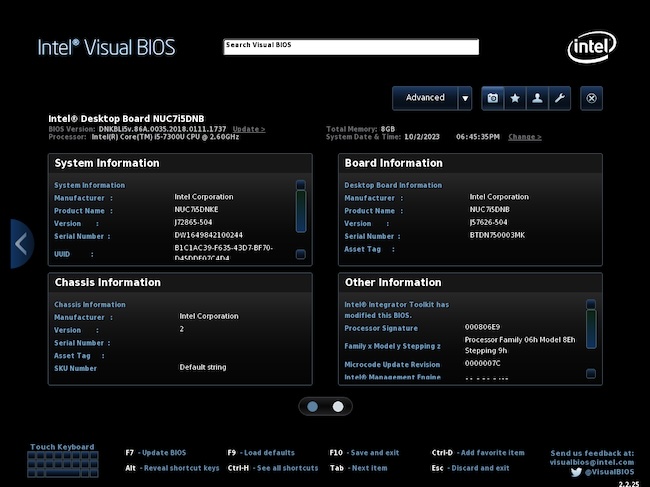This screenshot has height=487, width=650.
Task: Click Esc Discard and exit shortcut
Action: pos(471,468)
